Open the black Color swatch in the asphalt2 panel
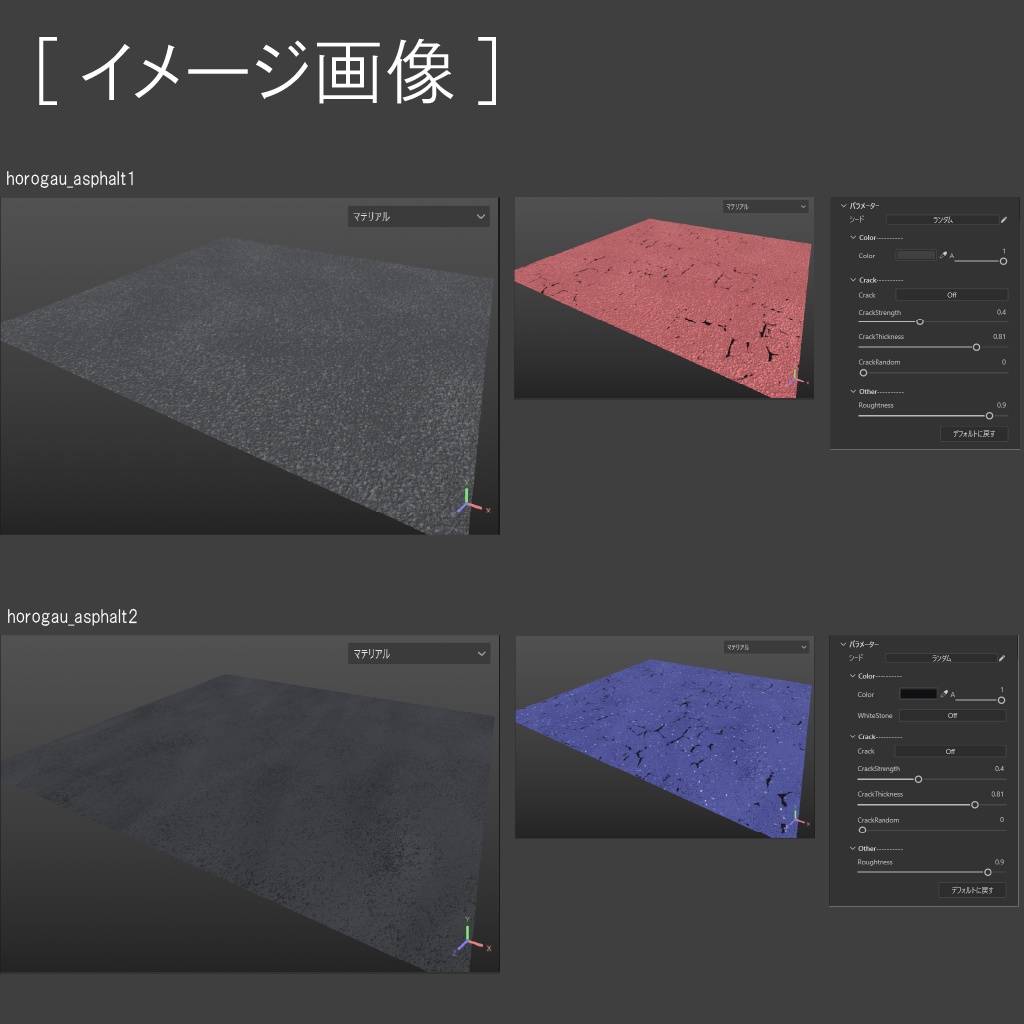Screen dimensions: 1024x1024 click(x=919, y=694)
